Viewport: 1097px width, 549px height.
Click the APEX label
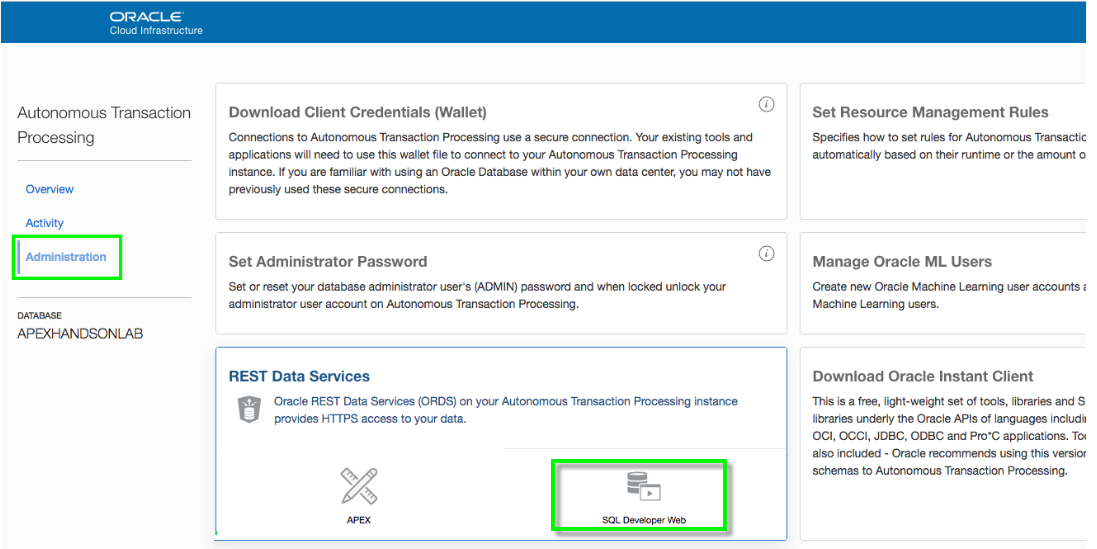coord(359,520)
